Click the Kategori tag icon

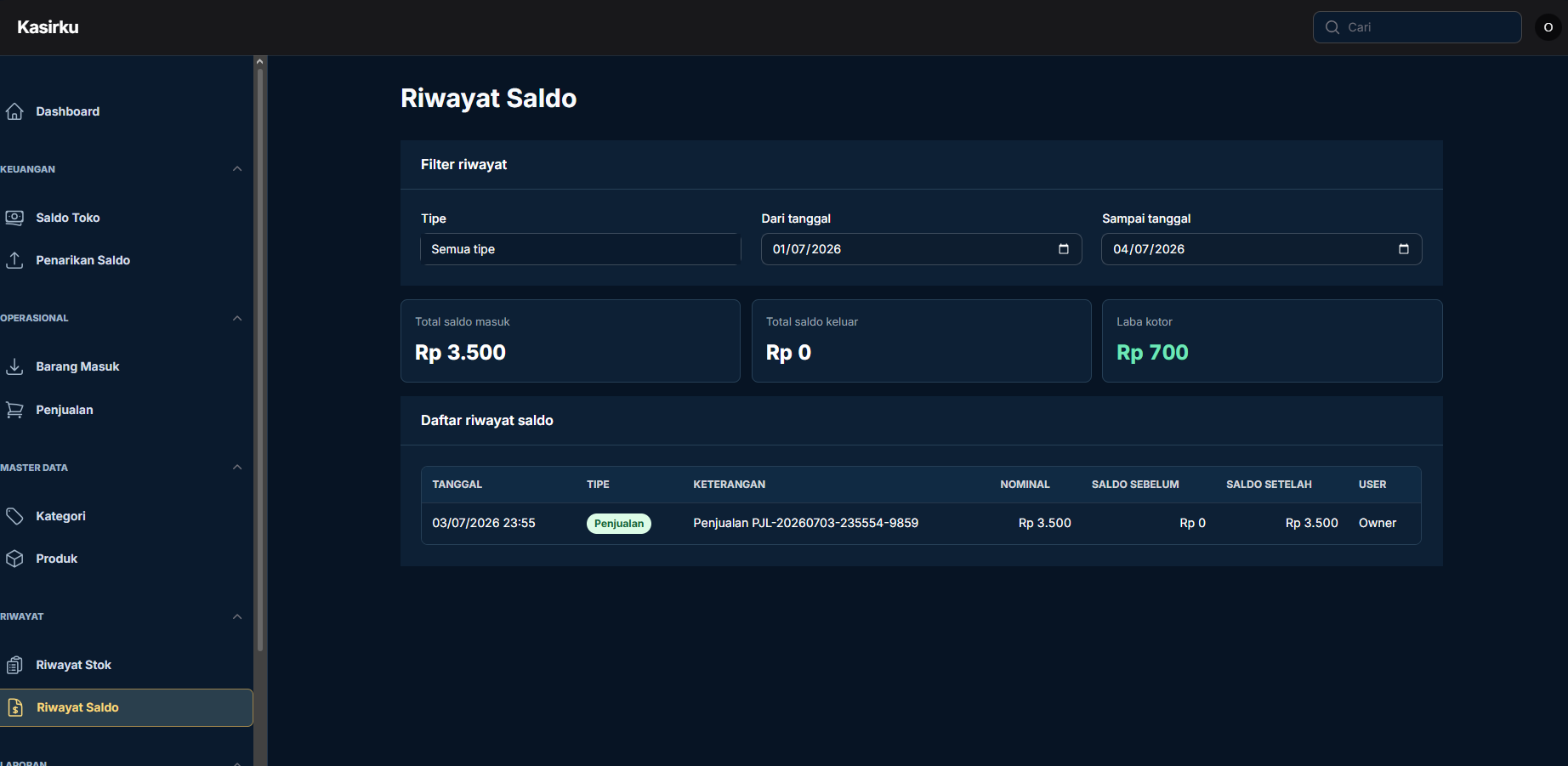tap(14, 516)
